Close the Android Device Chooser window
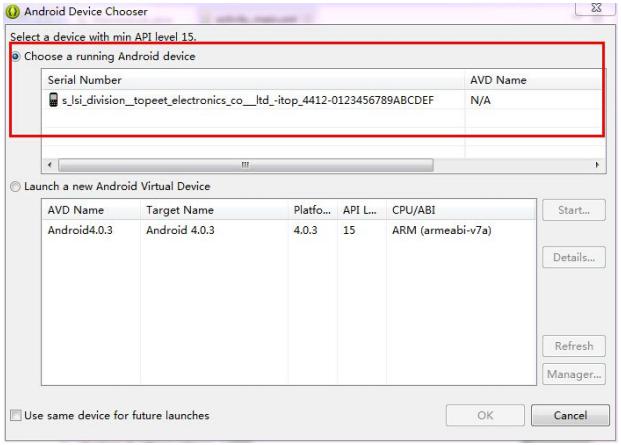Viewport: 621px width, 445px height. [x=596, y=8]
